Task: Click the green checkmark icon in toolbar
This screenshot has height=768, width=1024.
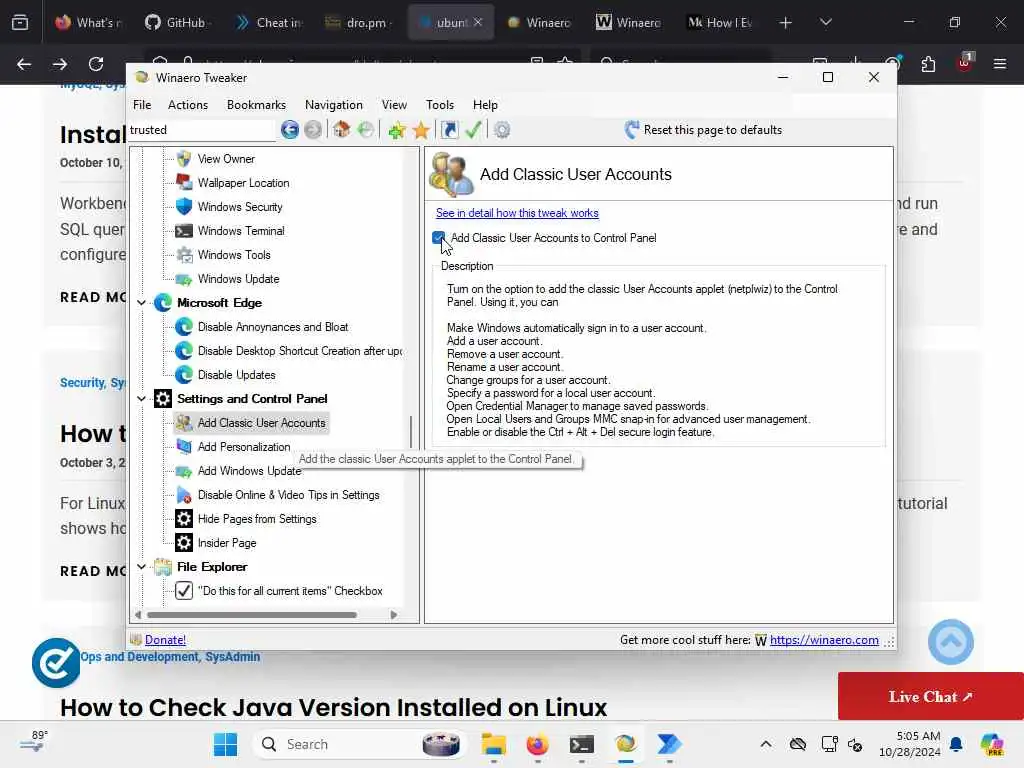Action: pyautogui.click(x=473, y=130)
